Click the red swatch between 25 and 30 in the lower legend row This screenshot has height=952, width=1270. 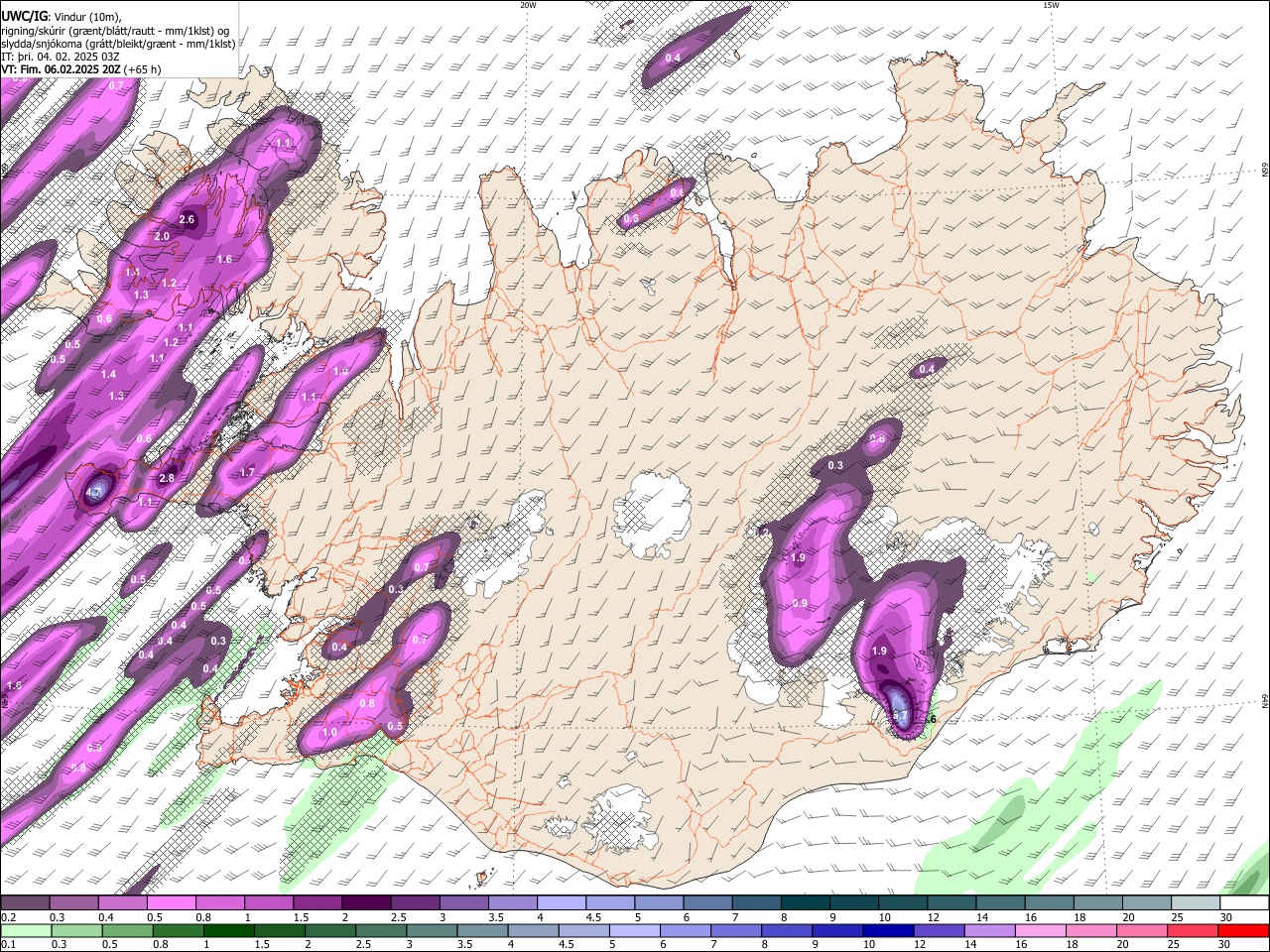point(1192,931)
